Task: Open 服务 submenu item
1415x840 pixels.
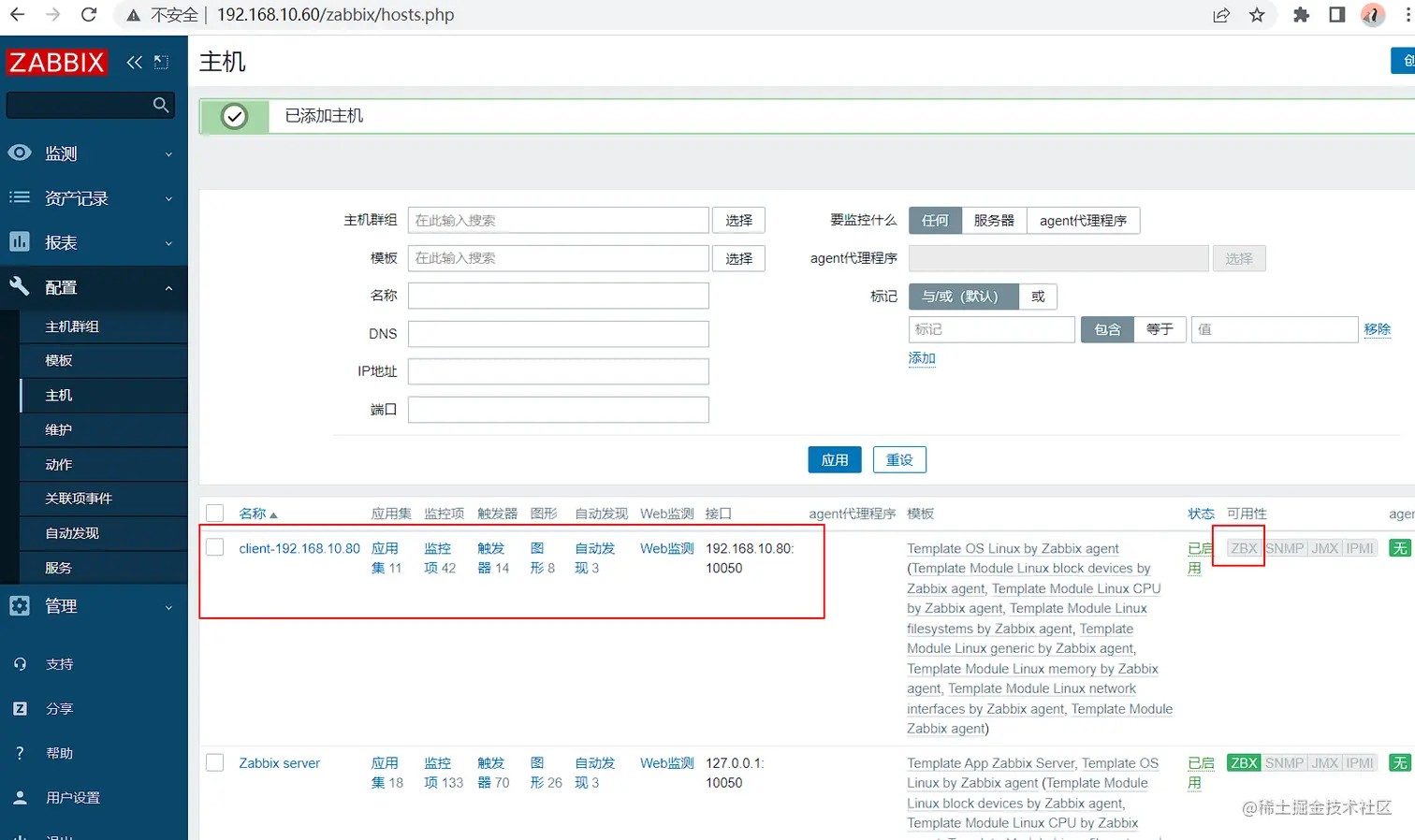Action: [103, 568]
